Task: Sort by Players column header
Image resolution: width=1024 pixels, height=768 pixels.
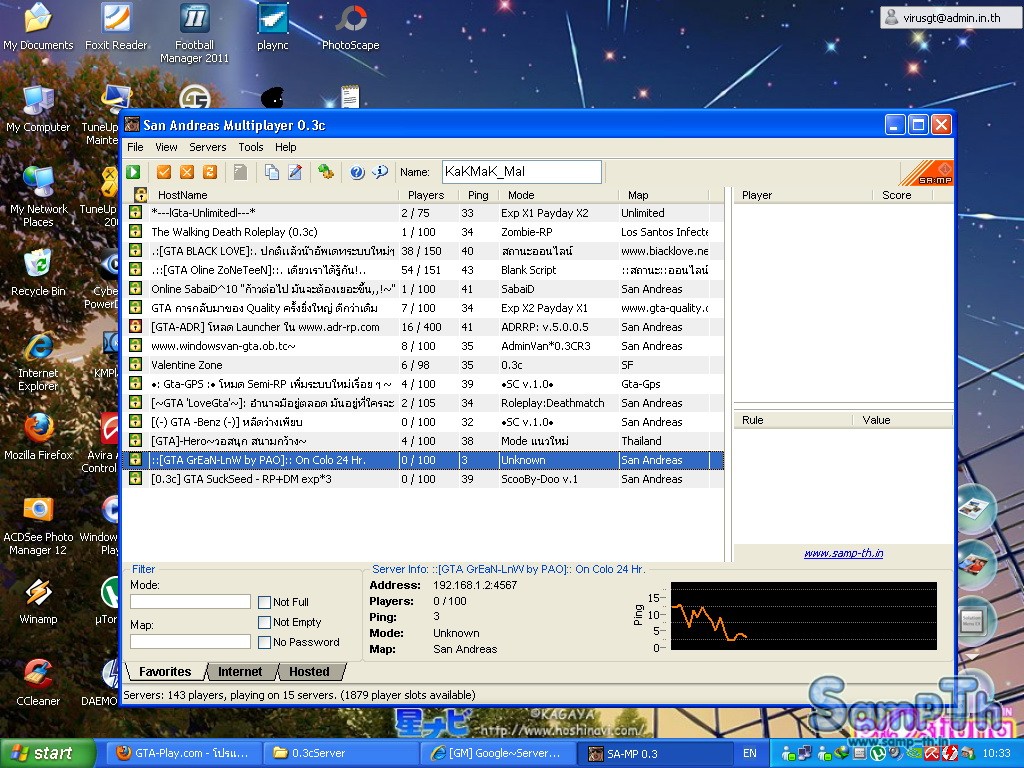Action: pos(426,195)
